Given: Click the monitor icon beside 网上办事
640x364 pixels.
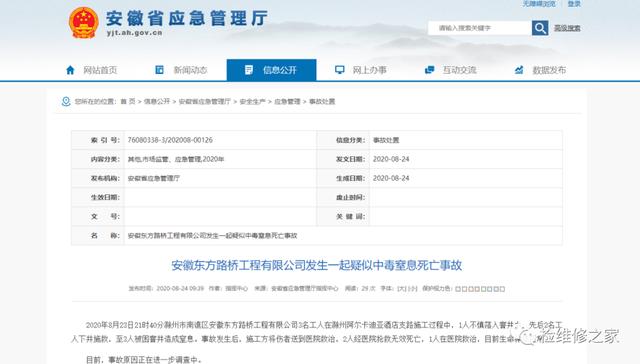Looking at the screenshot, I should (x=340, y=70).
